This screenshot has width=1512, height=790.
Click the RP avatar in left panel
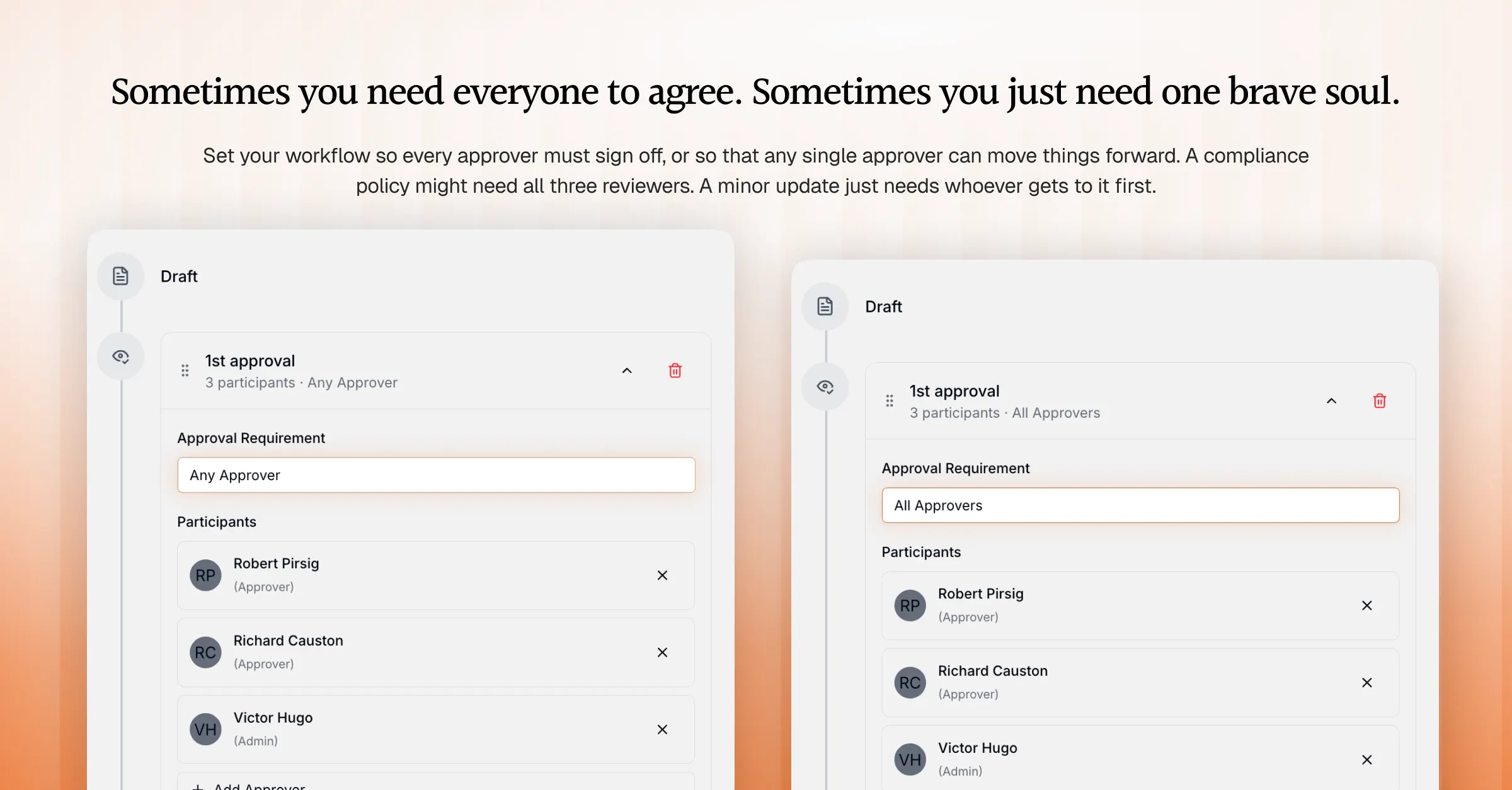click(205, 575)
